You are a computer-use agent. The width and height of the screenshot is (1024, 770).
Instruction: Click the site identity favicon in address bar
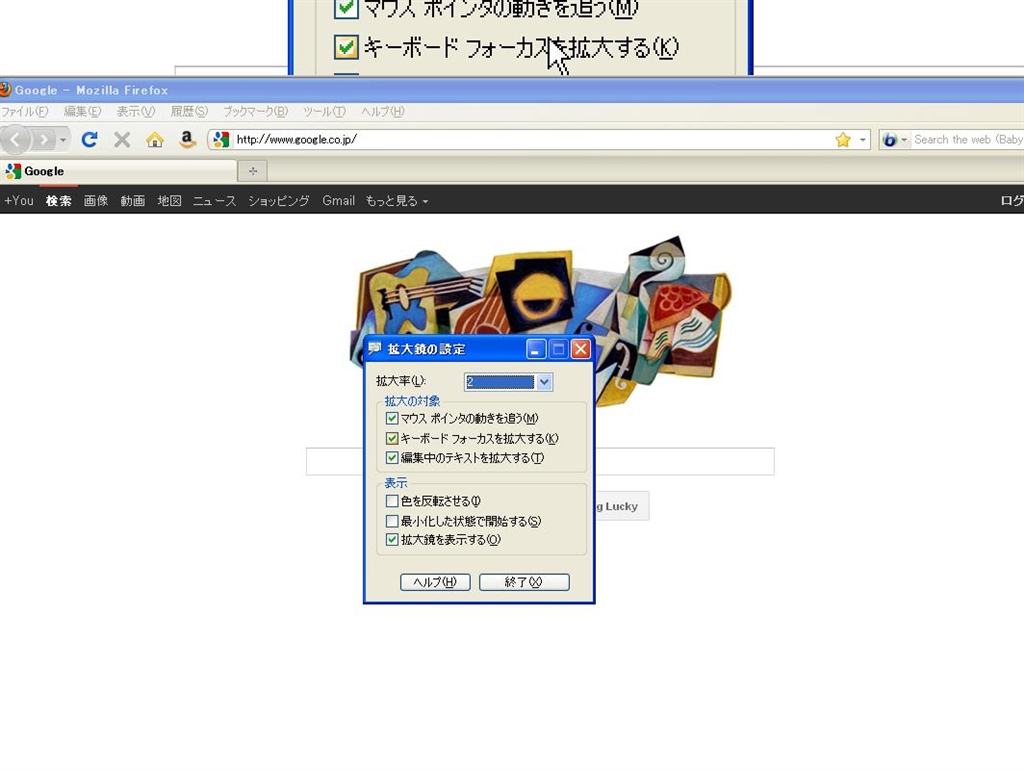click(221, 139)
